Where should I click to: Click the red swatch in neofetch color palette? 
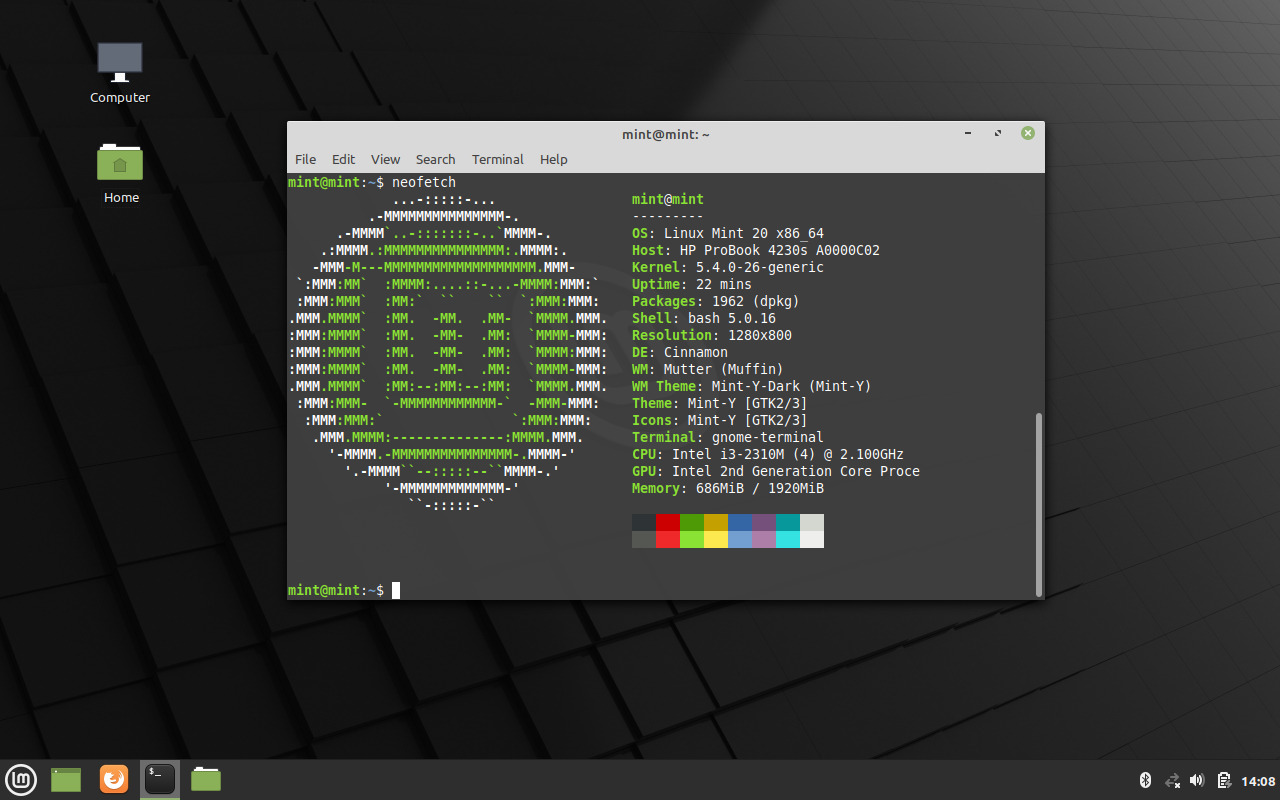(x=667, y=520)
